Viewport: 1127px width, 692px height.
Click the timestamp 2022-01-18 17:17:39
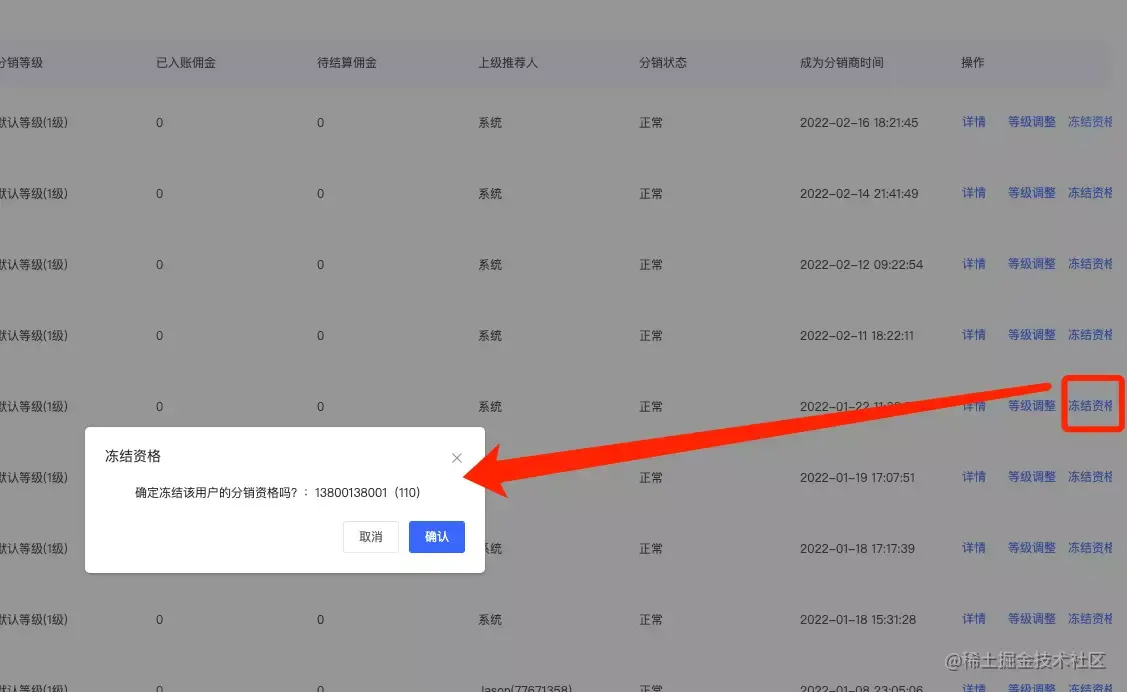pyautogui.click(x=857, y=549)
